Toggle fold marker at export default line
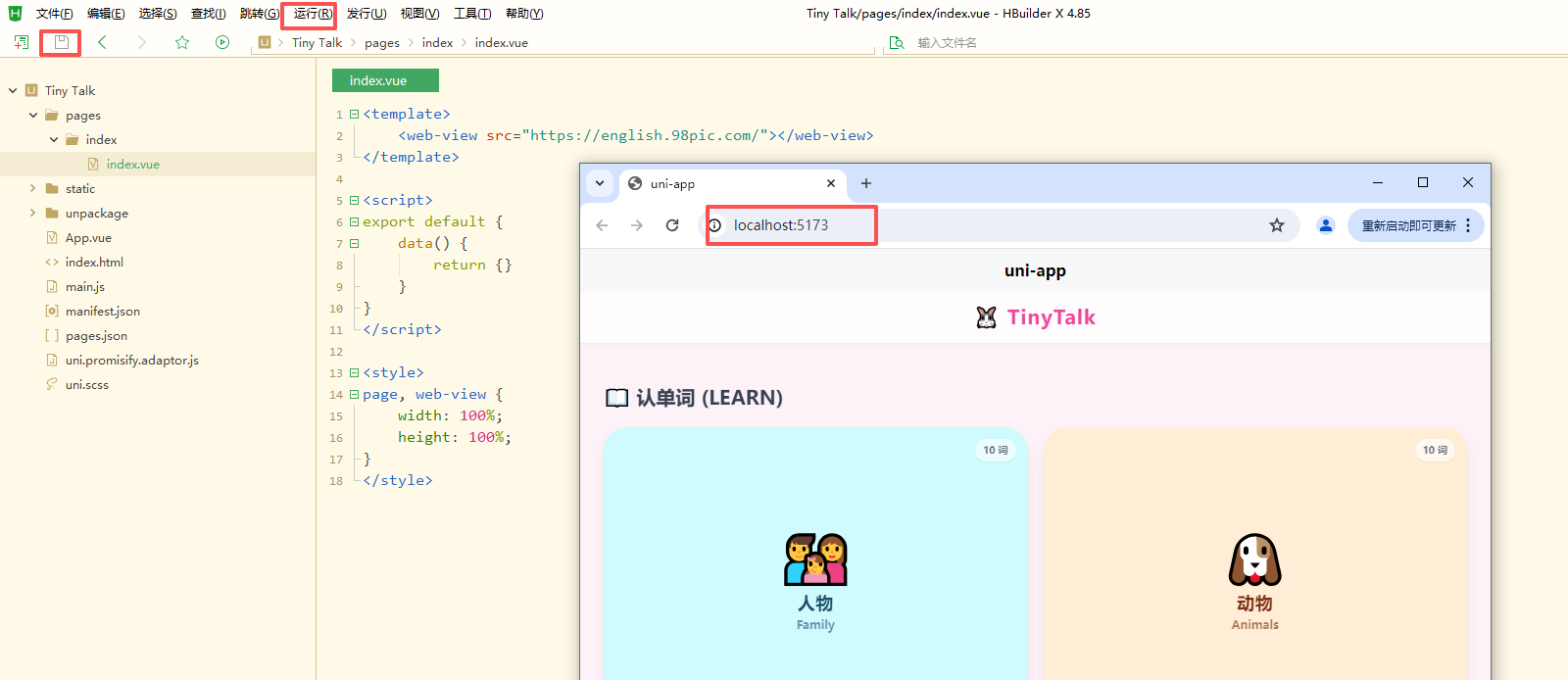This screenshot has width=1568, height=680. pos(354,222)
